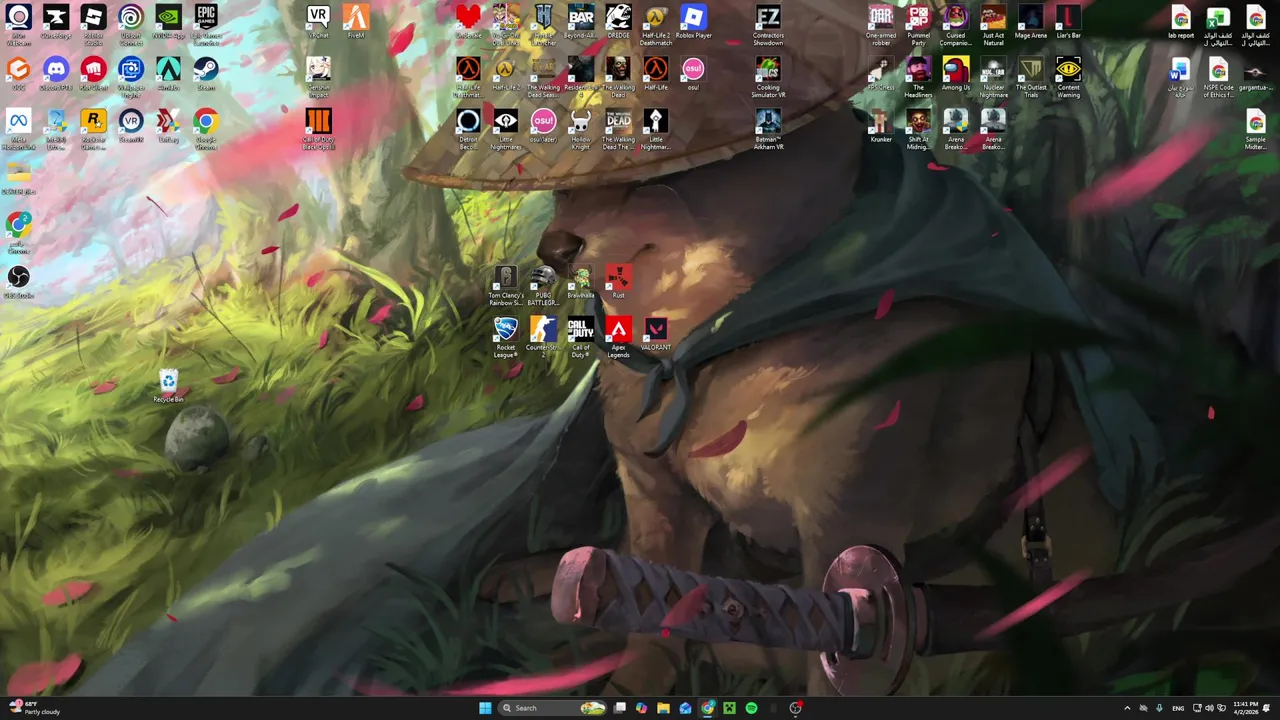
Task: Open Call of Duty Black Ops III
Action: point(318,128)
